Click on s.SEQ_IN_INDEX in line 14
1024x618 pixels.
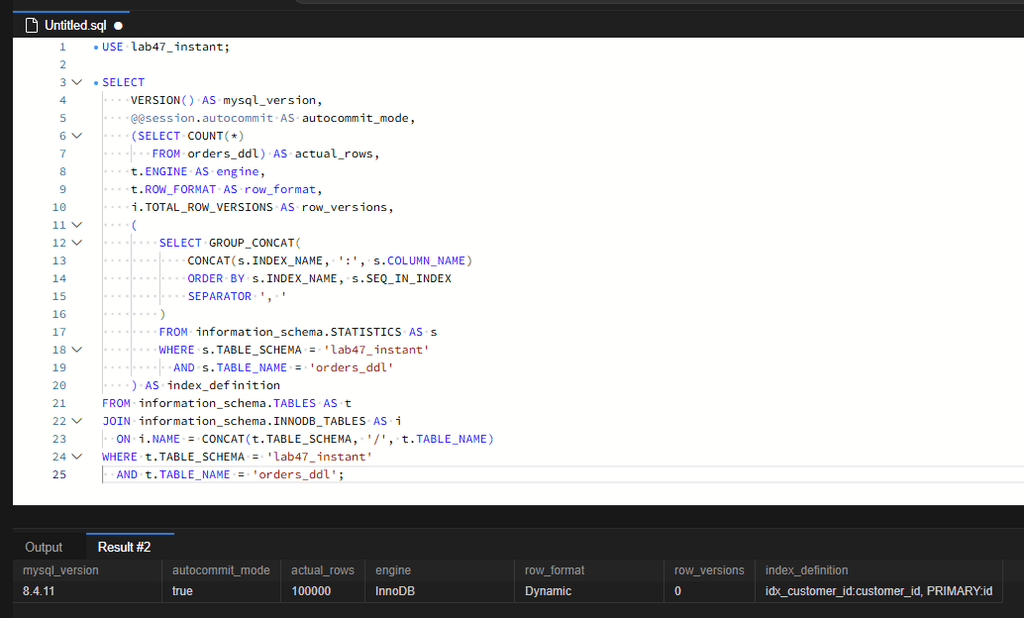402,278
